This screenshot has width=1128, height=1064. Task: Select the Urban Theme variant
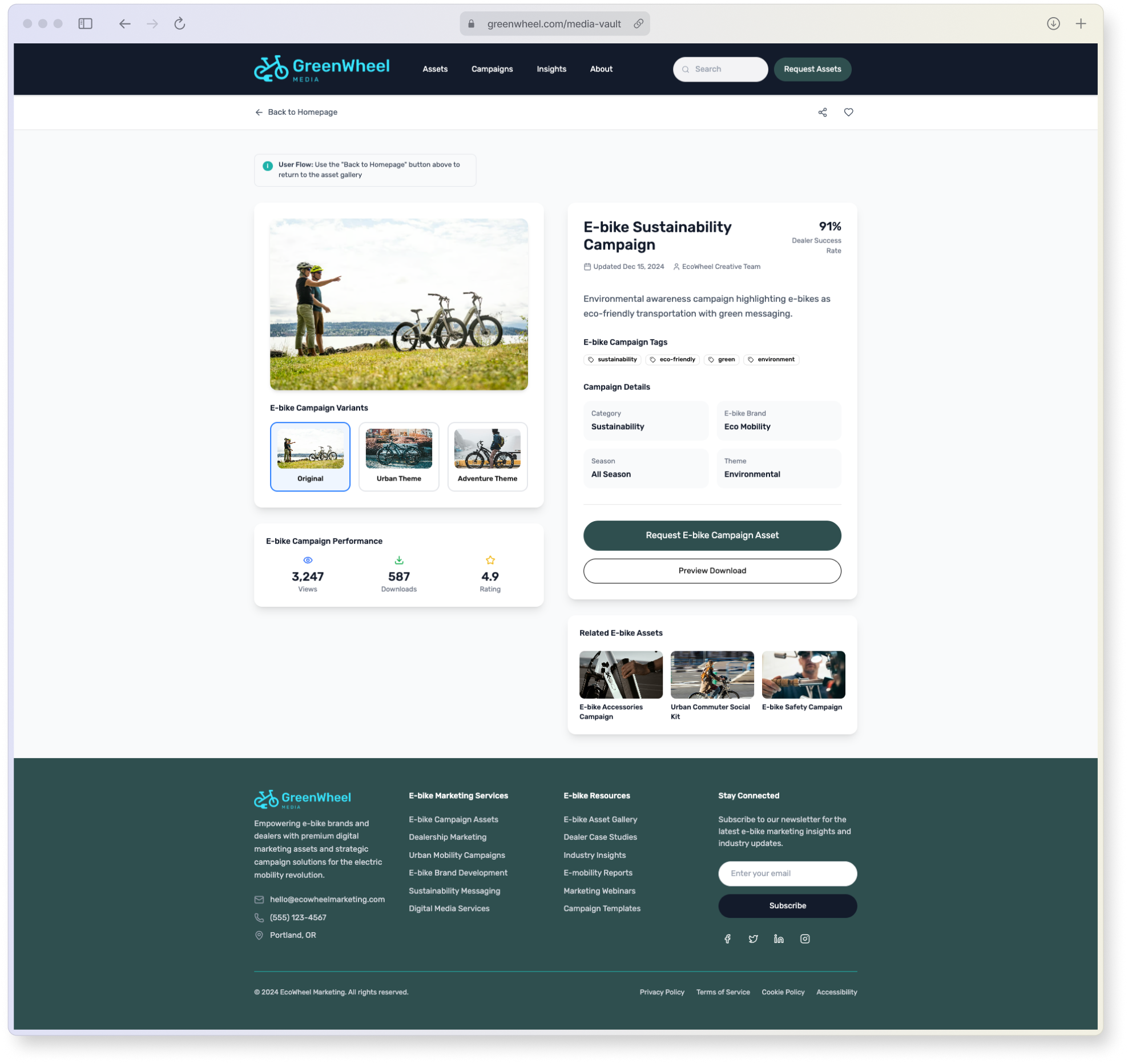click(398, 457)
